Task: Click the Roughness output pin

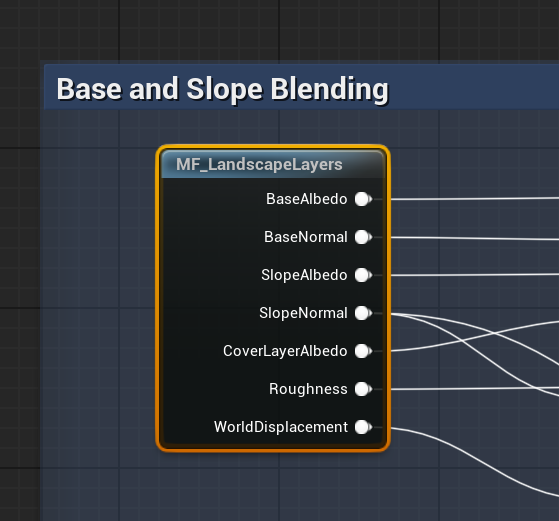Action: 363,389
